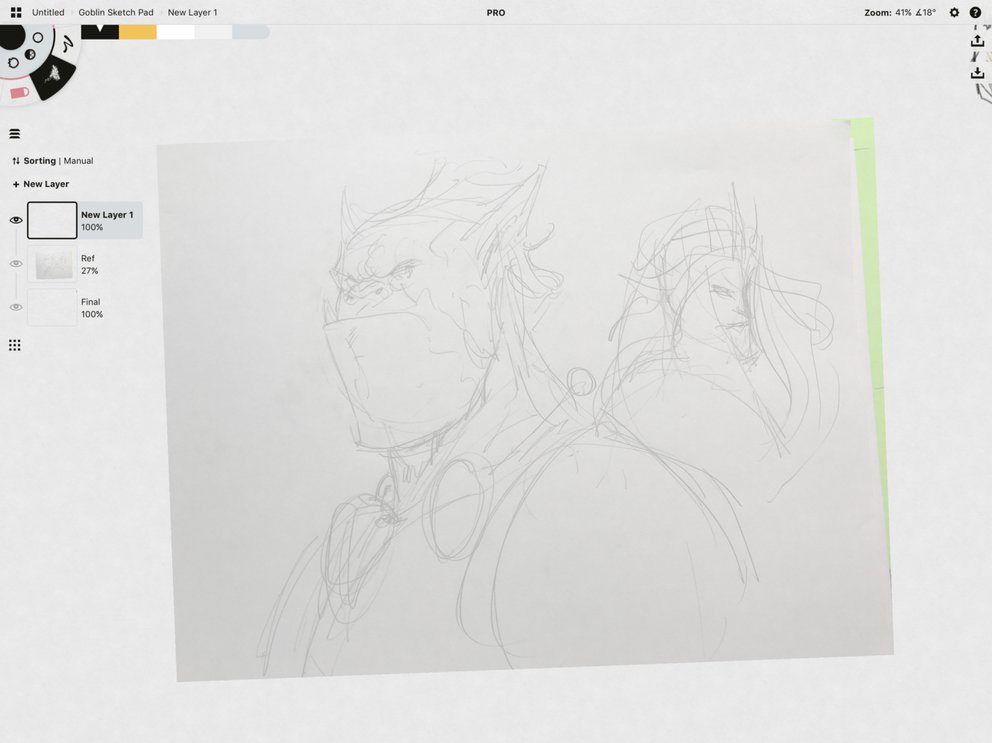This screenshot has height=743, width=992.
Task: Tap the canvas angle 18 degrees control
Action: (926, 12)
